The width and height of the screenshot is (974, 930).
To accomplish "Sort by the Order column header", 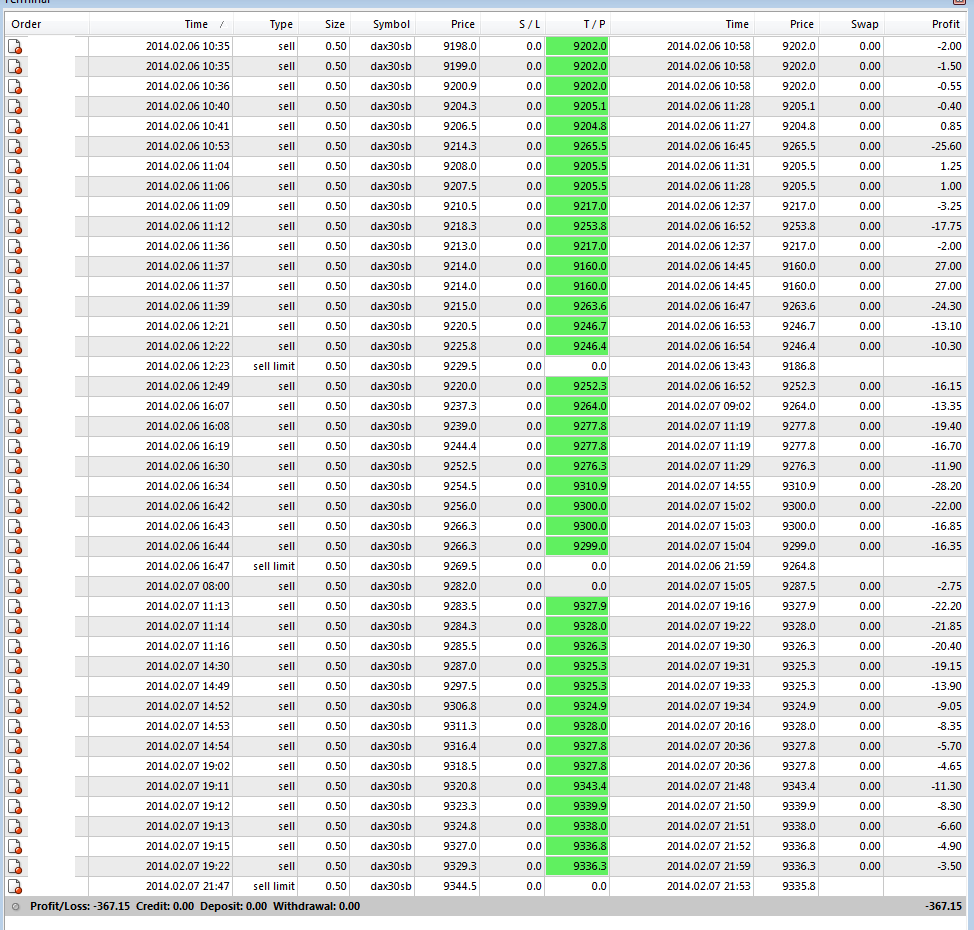I will pos(27,24).
